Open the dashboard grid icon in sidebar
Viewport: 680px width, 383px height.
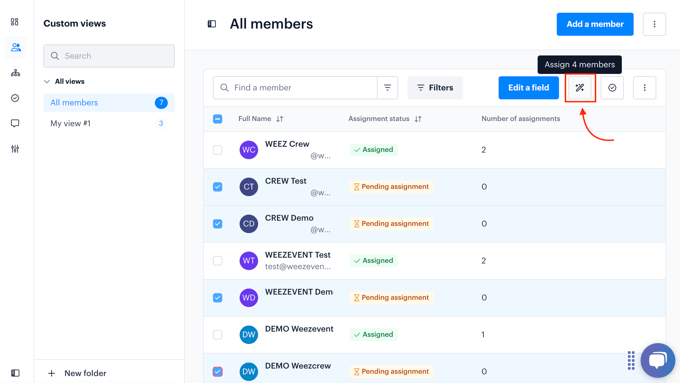click(15, 22)
